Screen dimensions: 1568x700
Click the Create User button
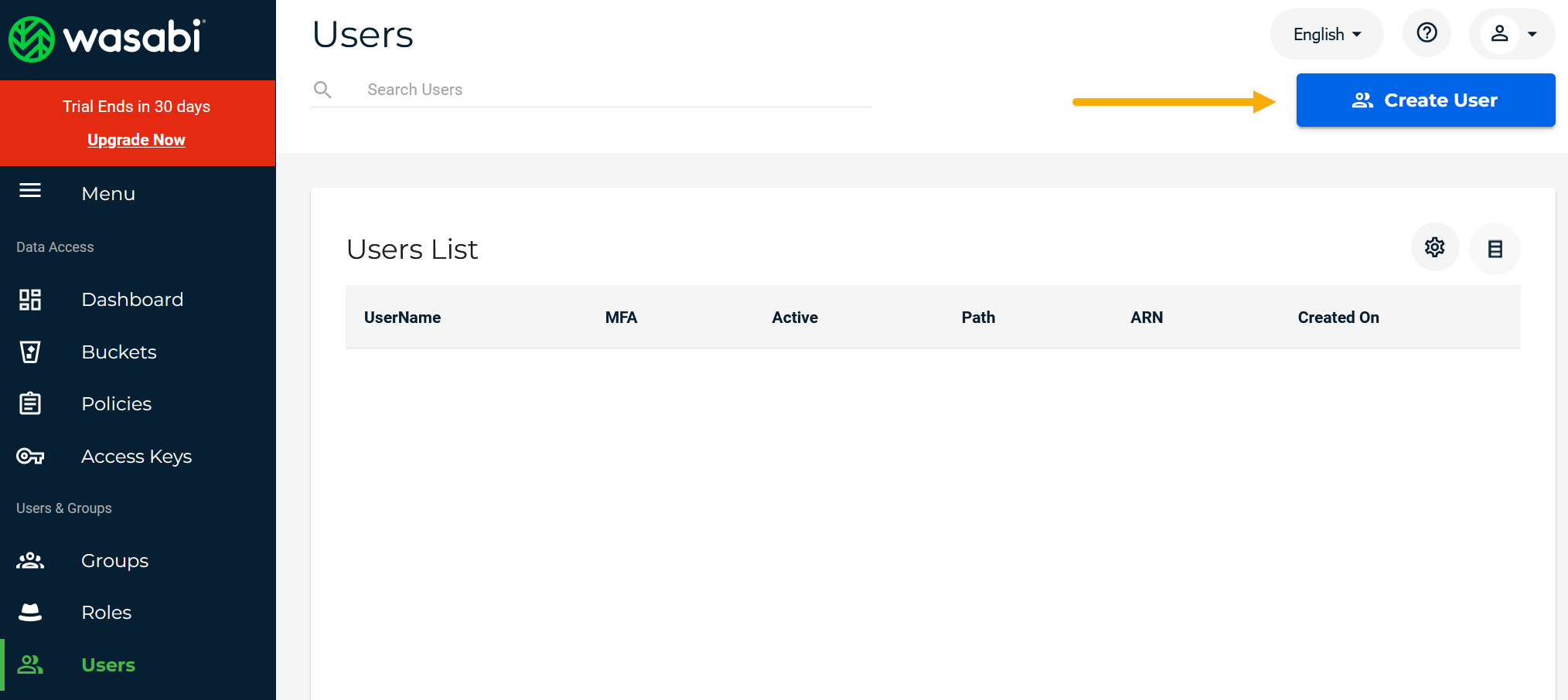pyautogui.click(x=1425, y=100)
